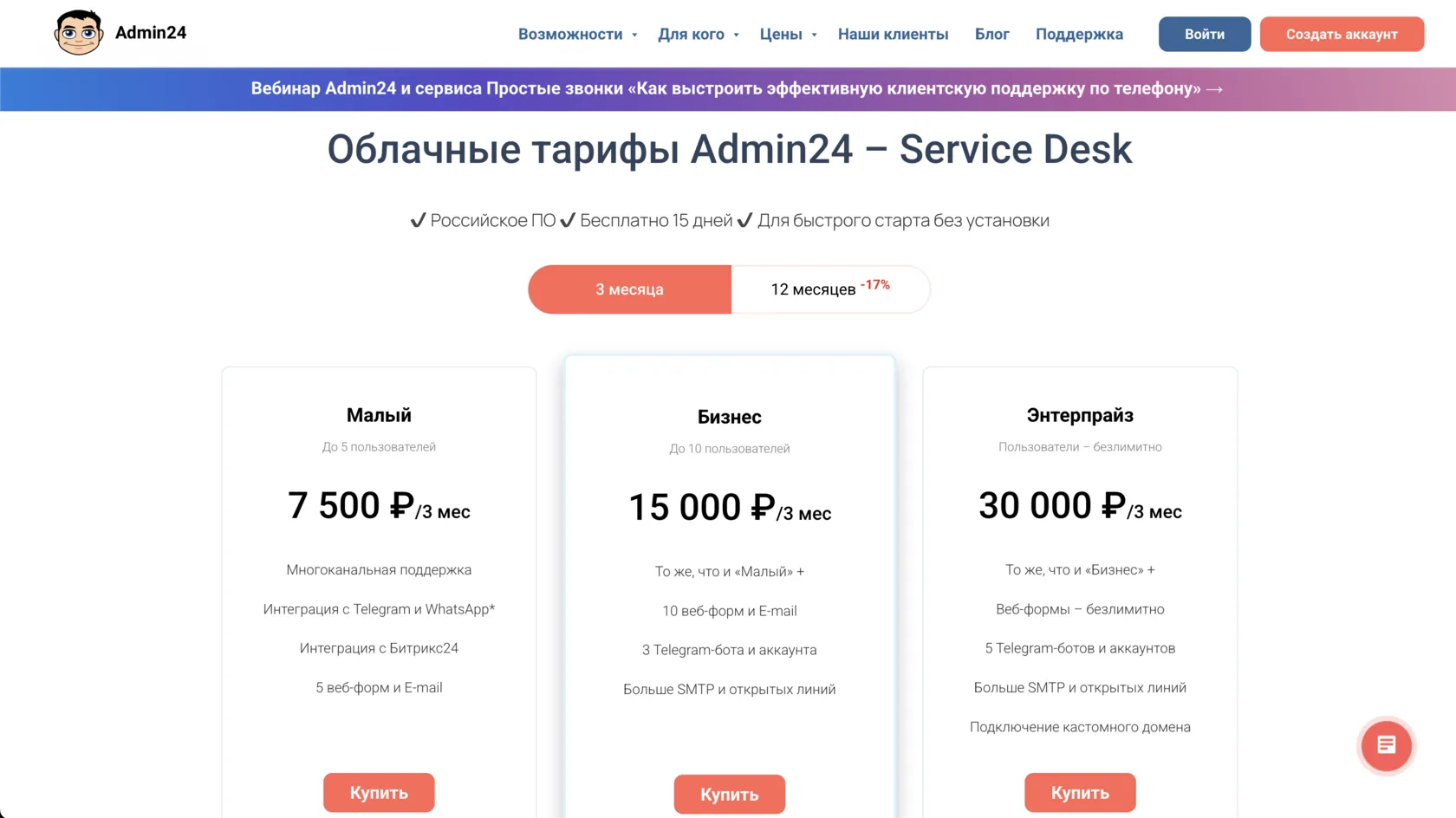Open the Возможности menu
Viewport: 1456px width, 818px height.
[570, 34]
